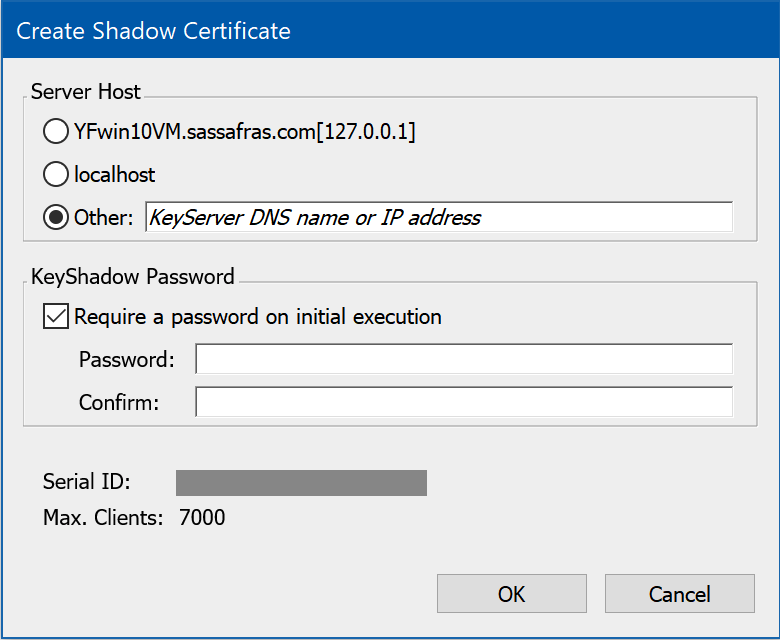Viewport: 780px width, 640px height.
Task: Uncheck Require a password checkbox
Action: tap(56, 317)
